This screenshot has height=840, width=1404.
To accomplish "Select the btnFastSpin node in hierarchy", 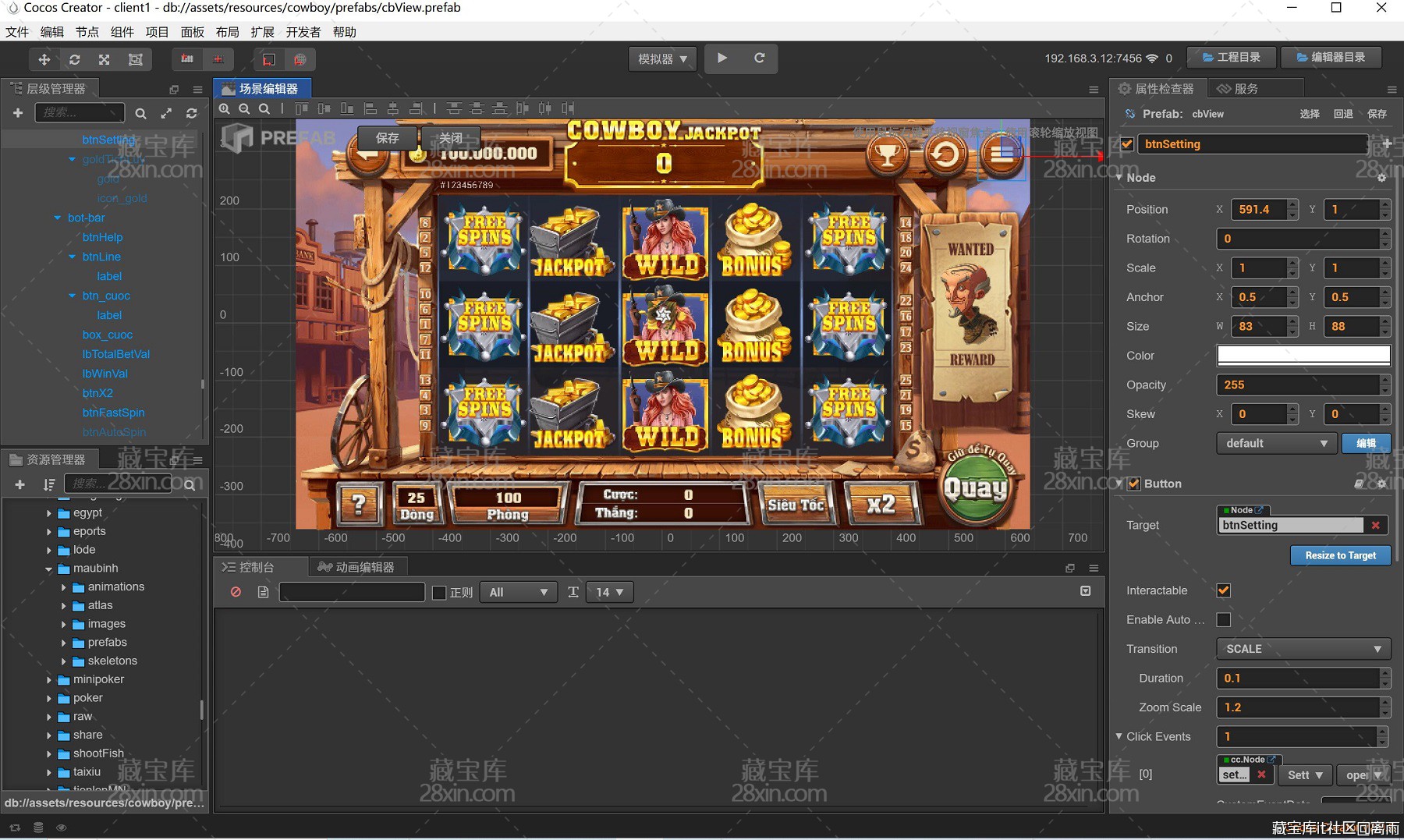I will (113, 413).
